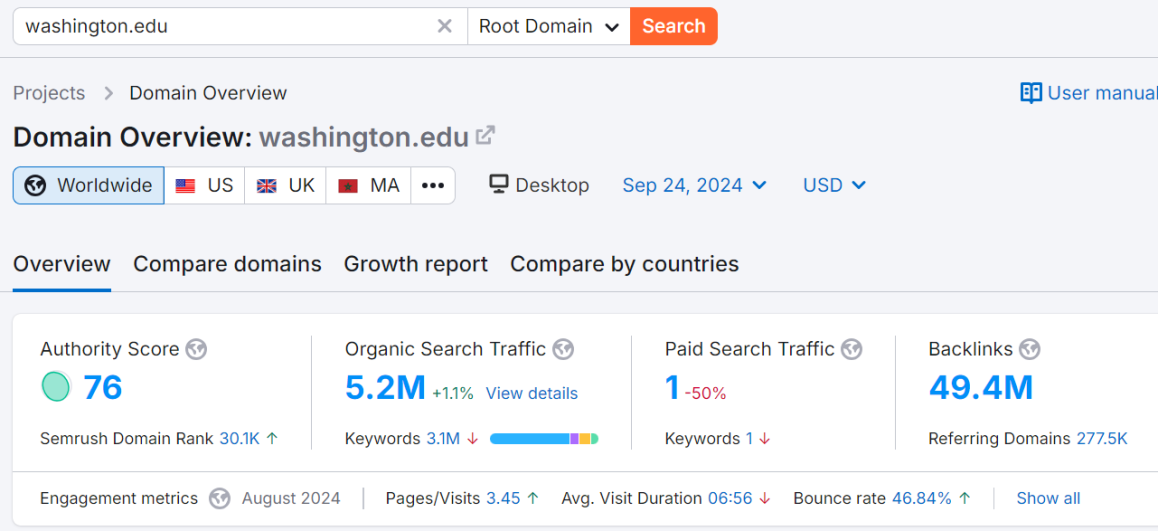
Task: Switch to the MA database
Action: (x=368, y=185)
